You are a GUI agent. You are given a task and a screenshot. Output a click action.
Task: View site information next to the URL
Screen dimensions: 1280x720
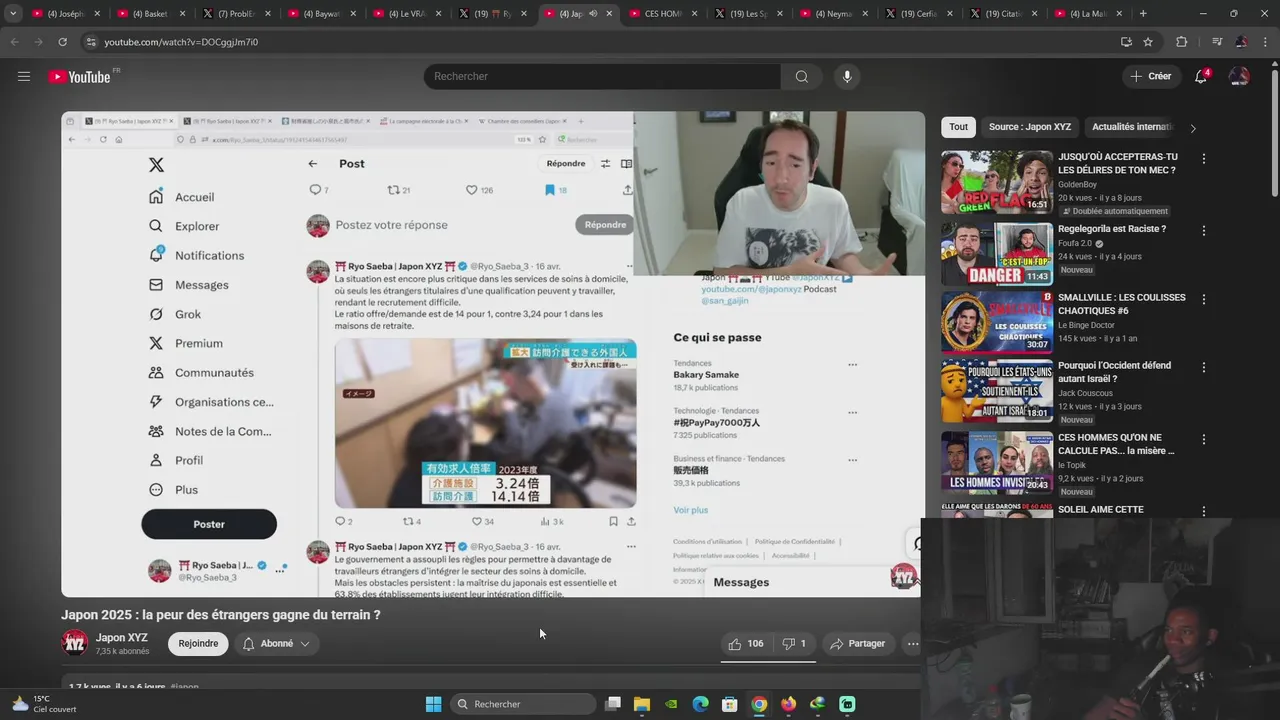91,42
